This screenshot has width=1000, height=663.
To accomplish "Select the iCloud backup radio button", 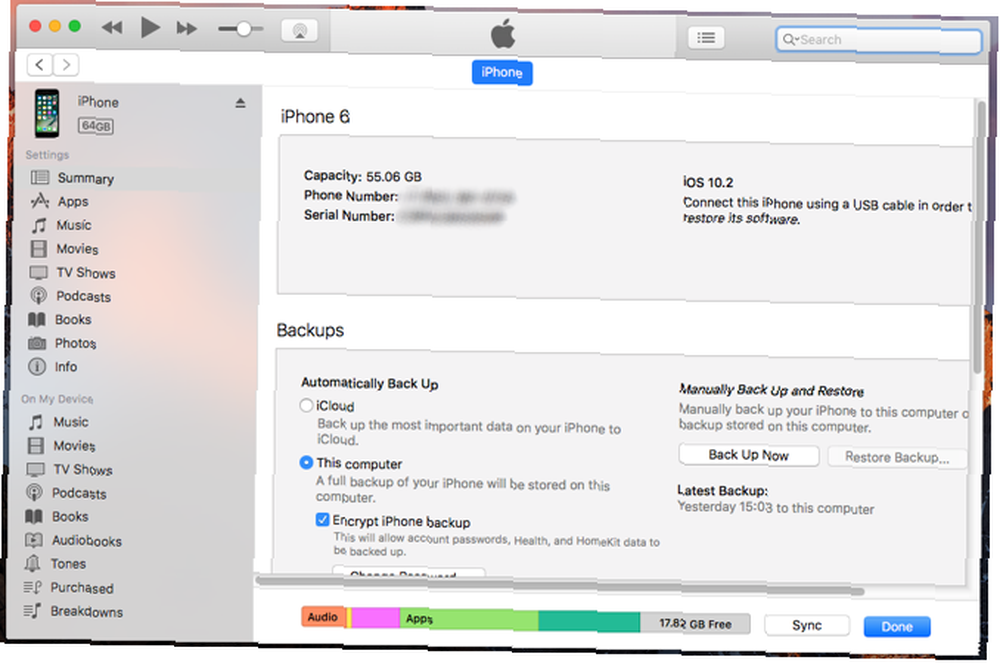I will tap(306, 405).
